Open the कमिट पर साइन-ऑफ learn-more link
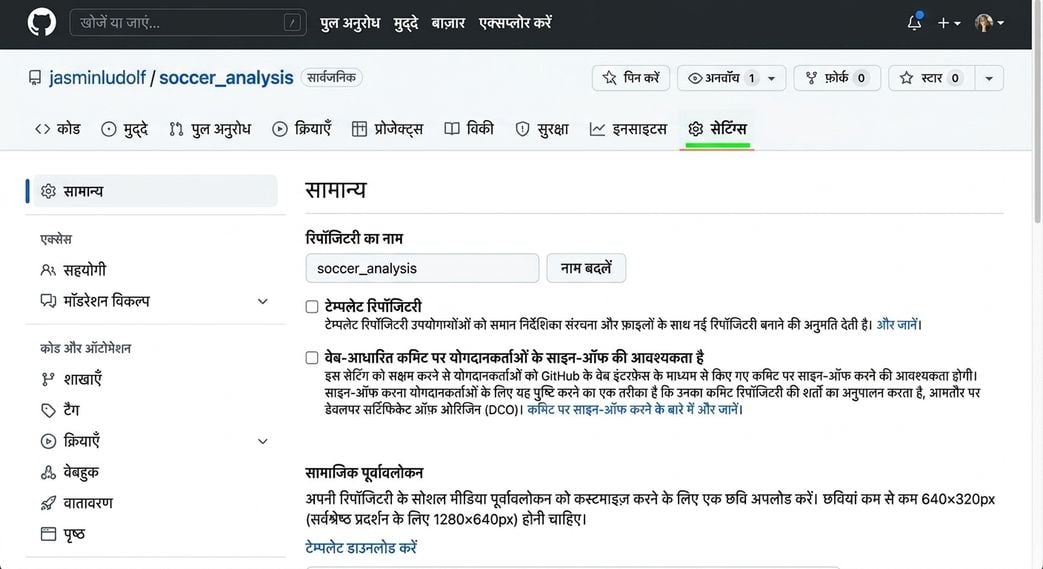 (633, 409)
